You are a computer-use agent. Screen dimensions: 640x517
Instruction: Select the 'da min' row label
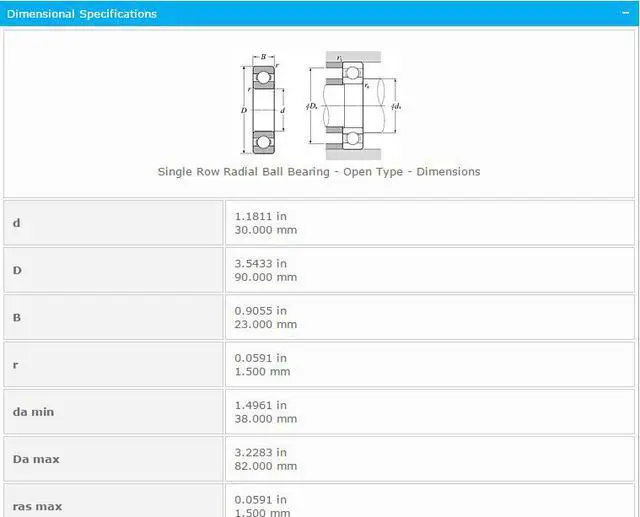[x=33, y=412]
